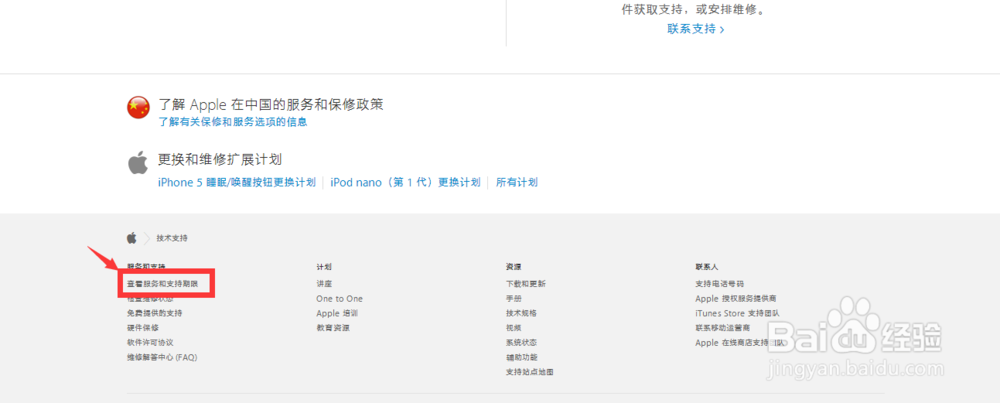Open iTunes Store 支持团队 link
This screenshot has height=403, width=1000.
pos(737,313)
